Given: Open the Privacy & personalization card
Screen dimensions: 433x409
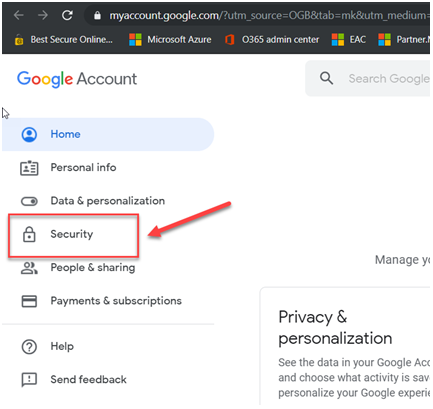Looking at the screenshot, I should [x=345, y=347].
